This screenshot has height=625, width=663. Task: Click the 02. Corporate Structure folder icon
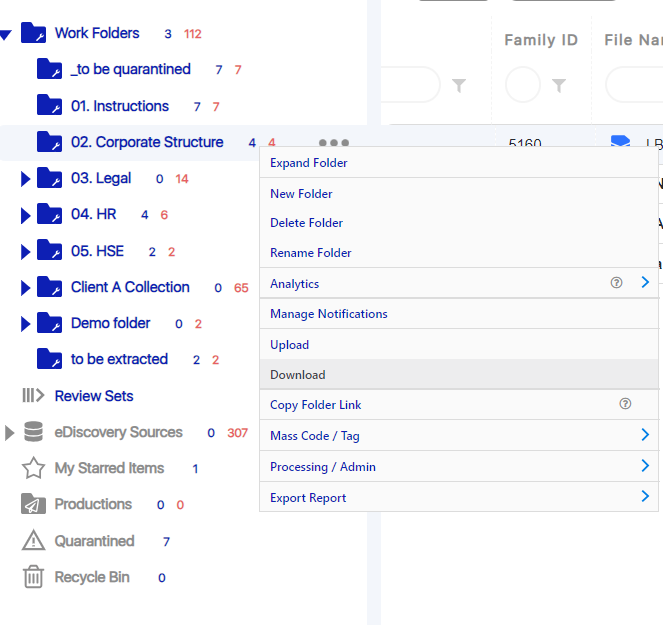point(49,142)
